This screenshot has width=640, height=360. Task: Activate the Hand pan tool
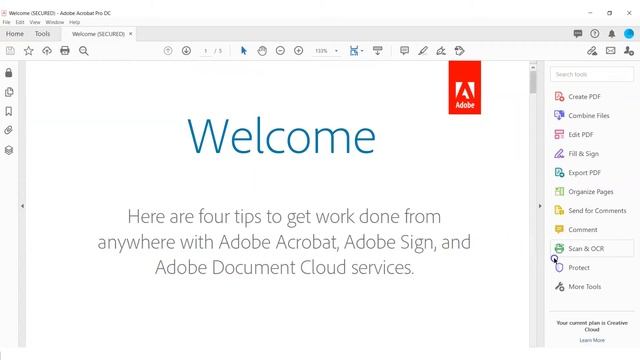[x=262, y=51]
